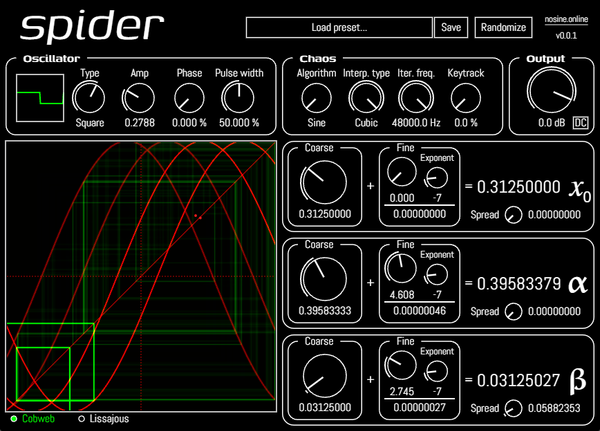
Task: Click the beta coarse value 0.03125000
Action: [x=324, y=408]
